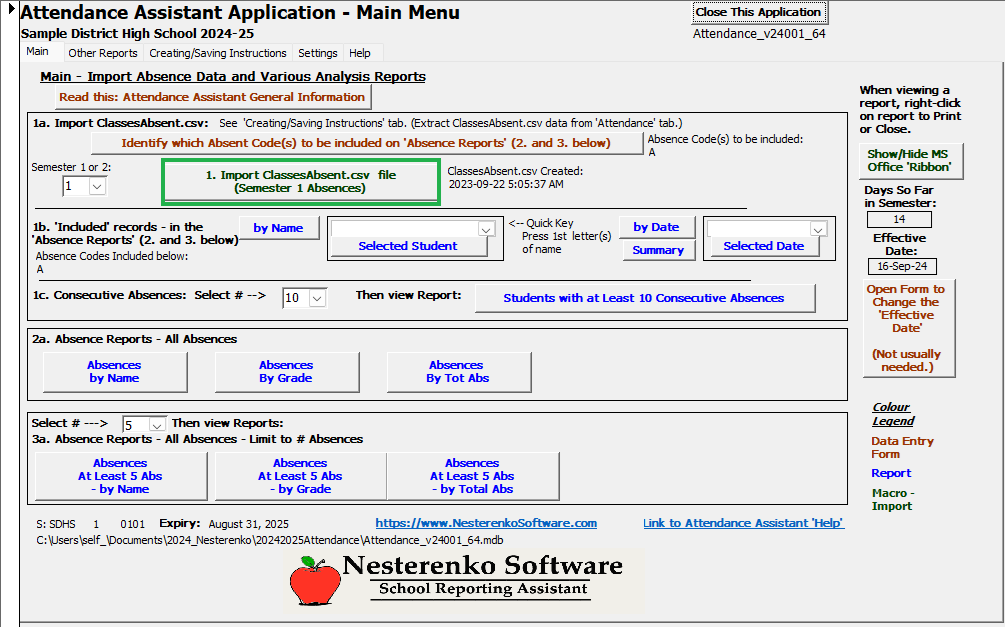Click the Colour Legend heading
1005x627 pixels.
point(893,414)
